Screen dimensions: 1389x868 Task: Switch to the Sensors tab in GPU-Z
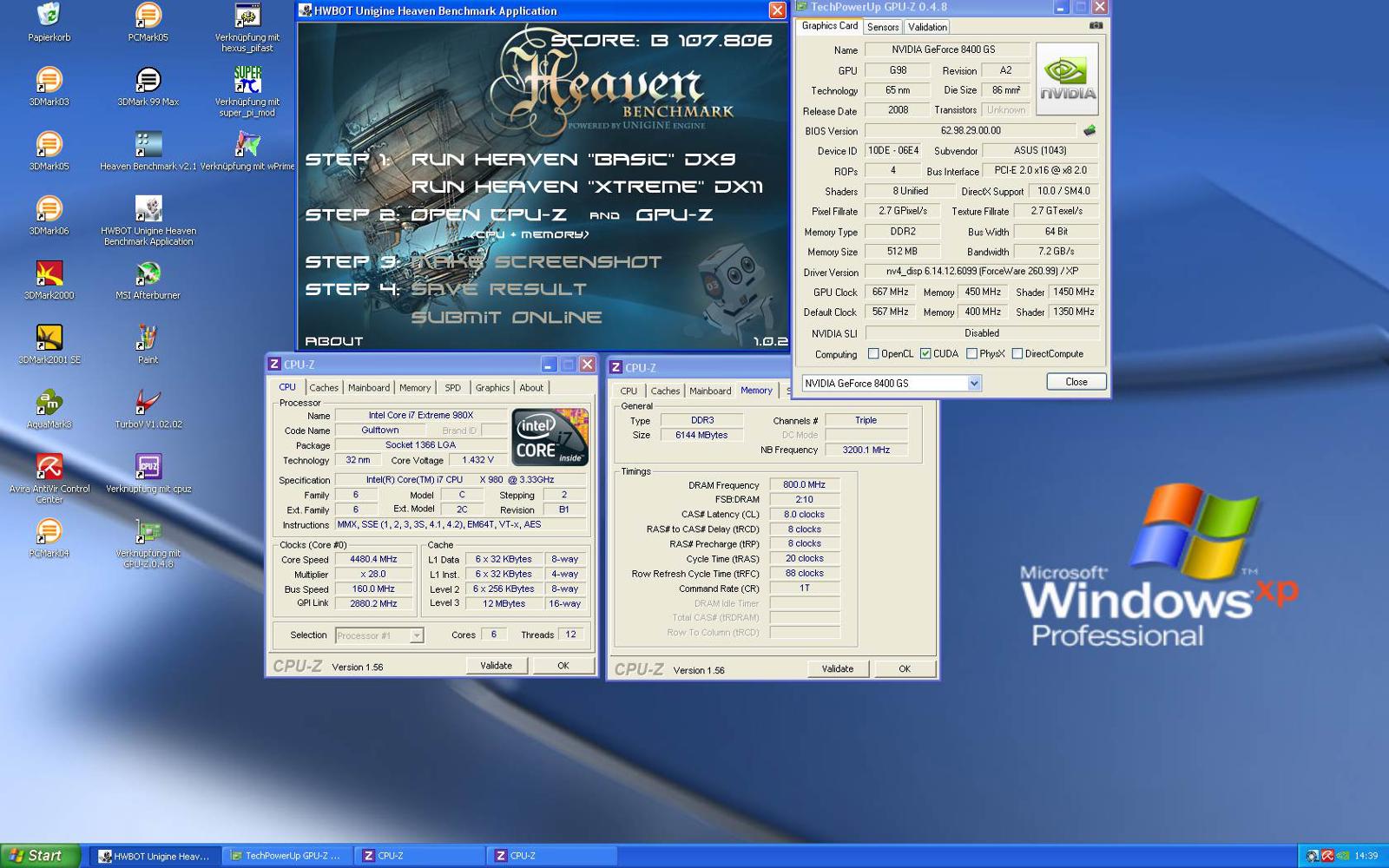[x=883, y=27]
